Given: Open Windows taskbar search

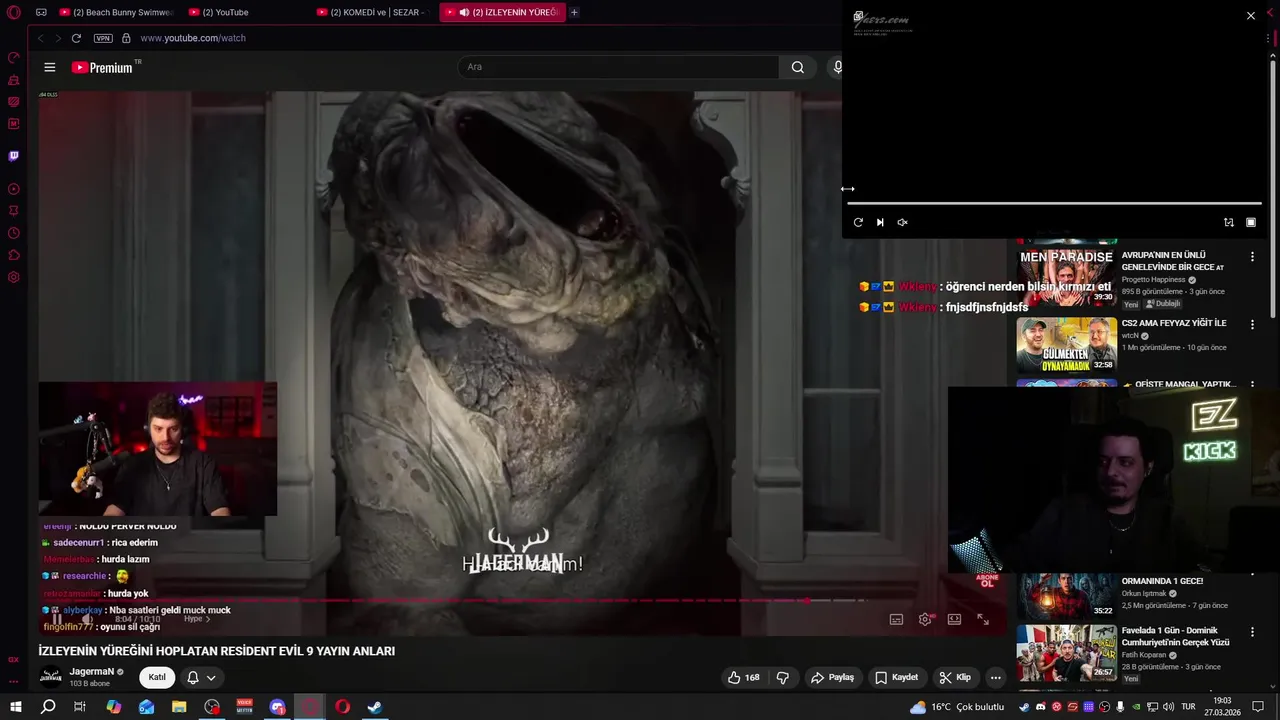Looking at the screenshot, I should [48, 707].
